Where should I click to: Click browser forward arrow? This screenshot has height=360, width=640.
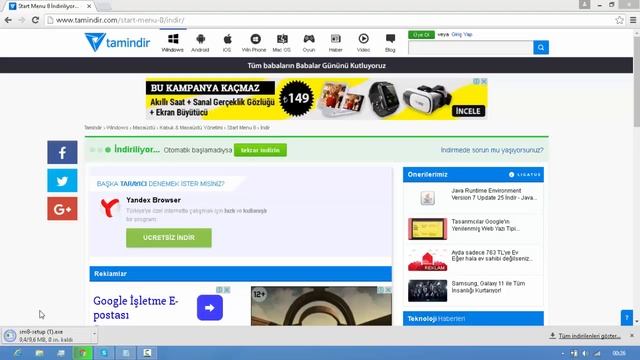pos(22,20)
